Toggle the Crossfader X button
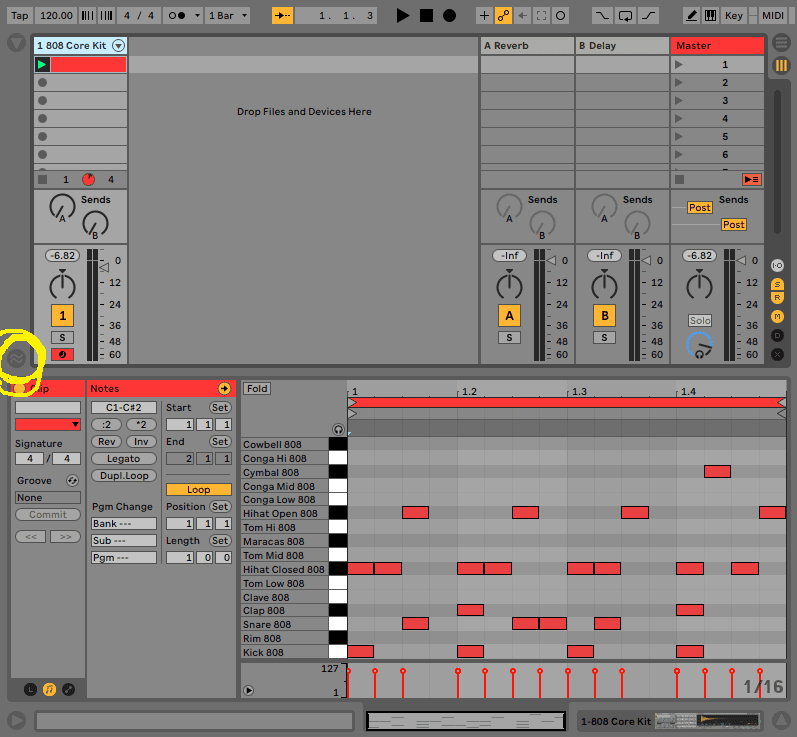 click(x=777, y=354)
